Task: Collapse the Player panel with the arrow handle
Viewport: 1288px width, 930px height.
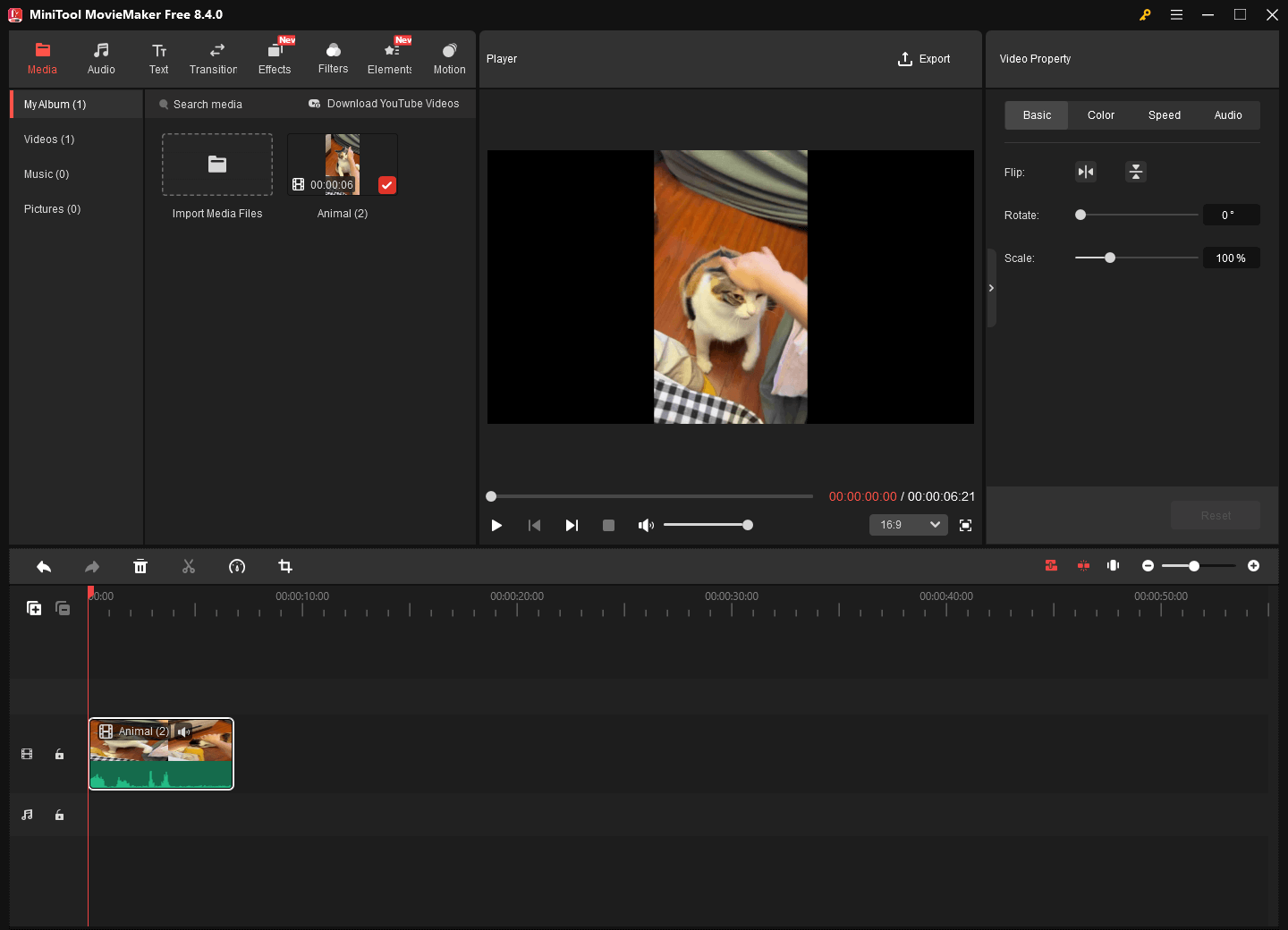Action: point(991,288)
